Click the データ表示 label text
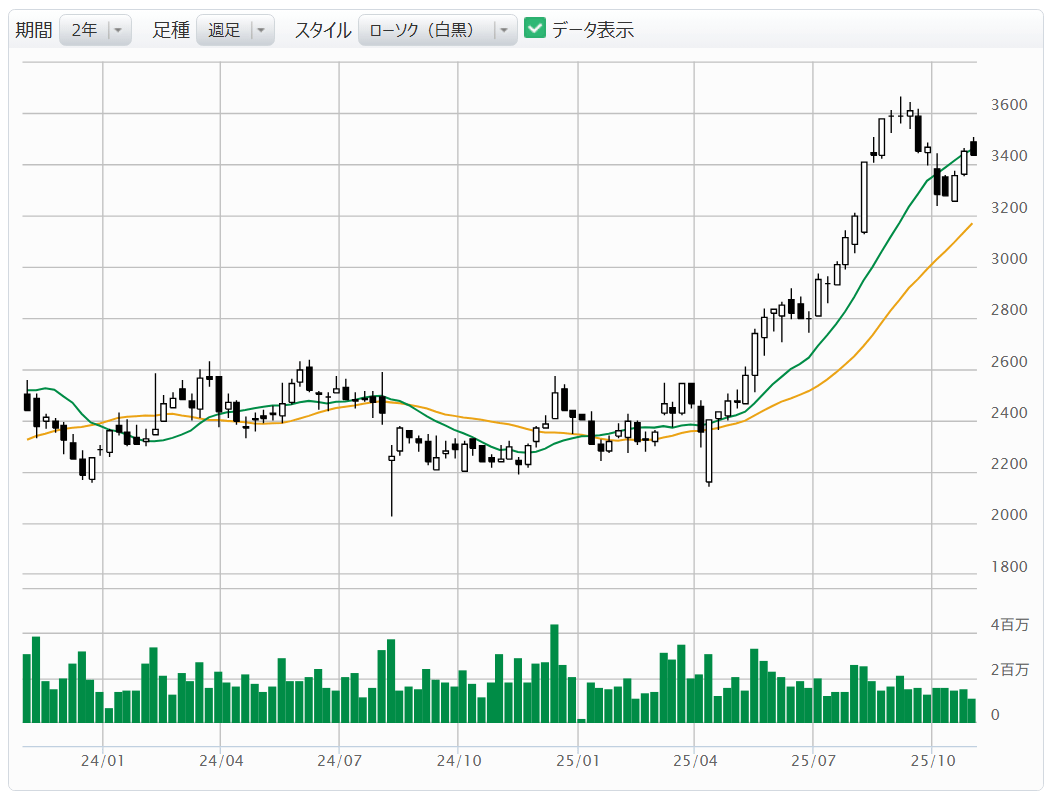This screenshot has width=1053, height=799. coord(593,30)
